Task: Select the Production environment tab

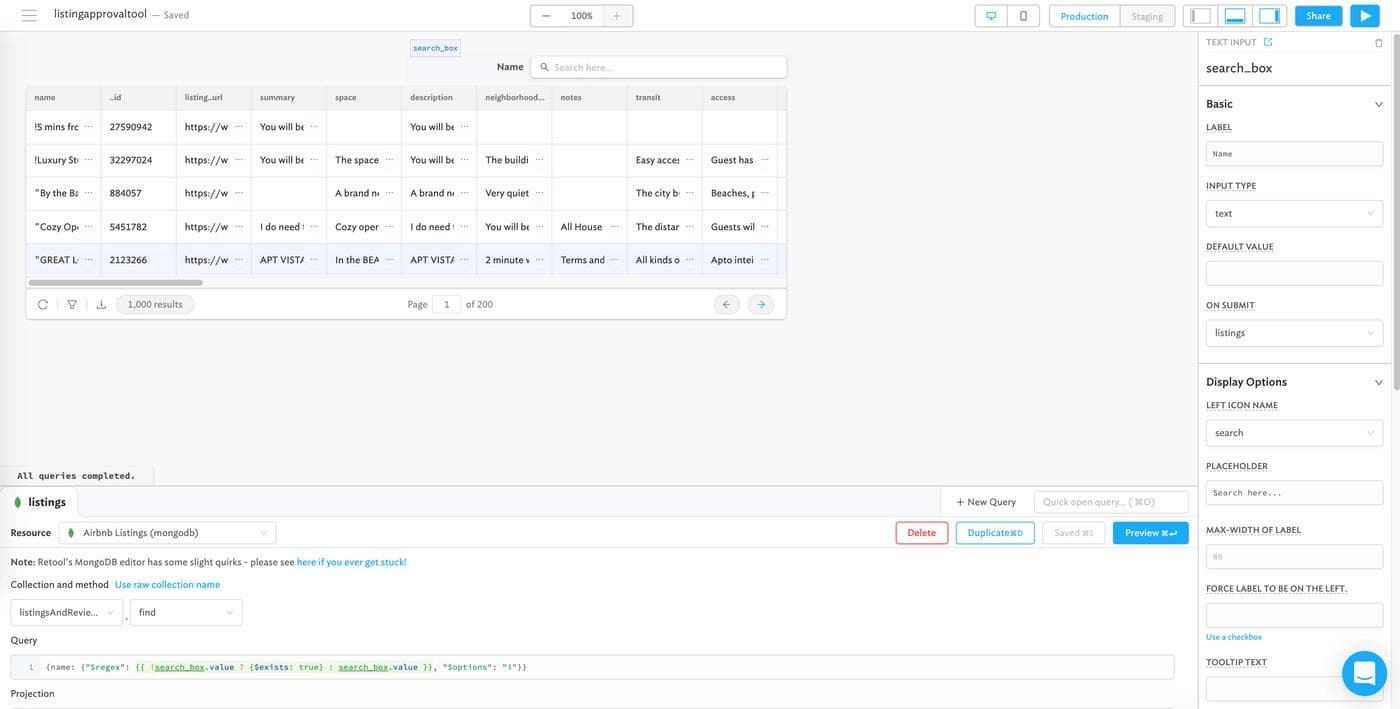Action: [x=1084, y=16]
